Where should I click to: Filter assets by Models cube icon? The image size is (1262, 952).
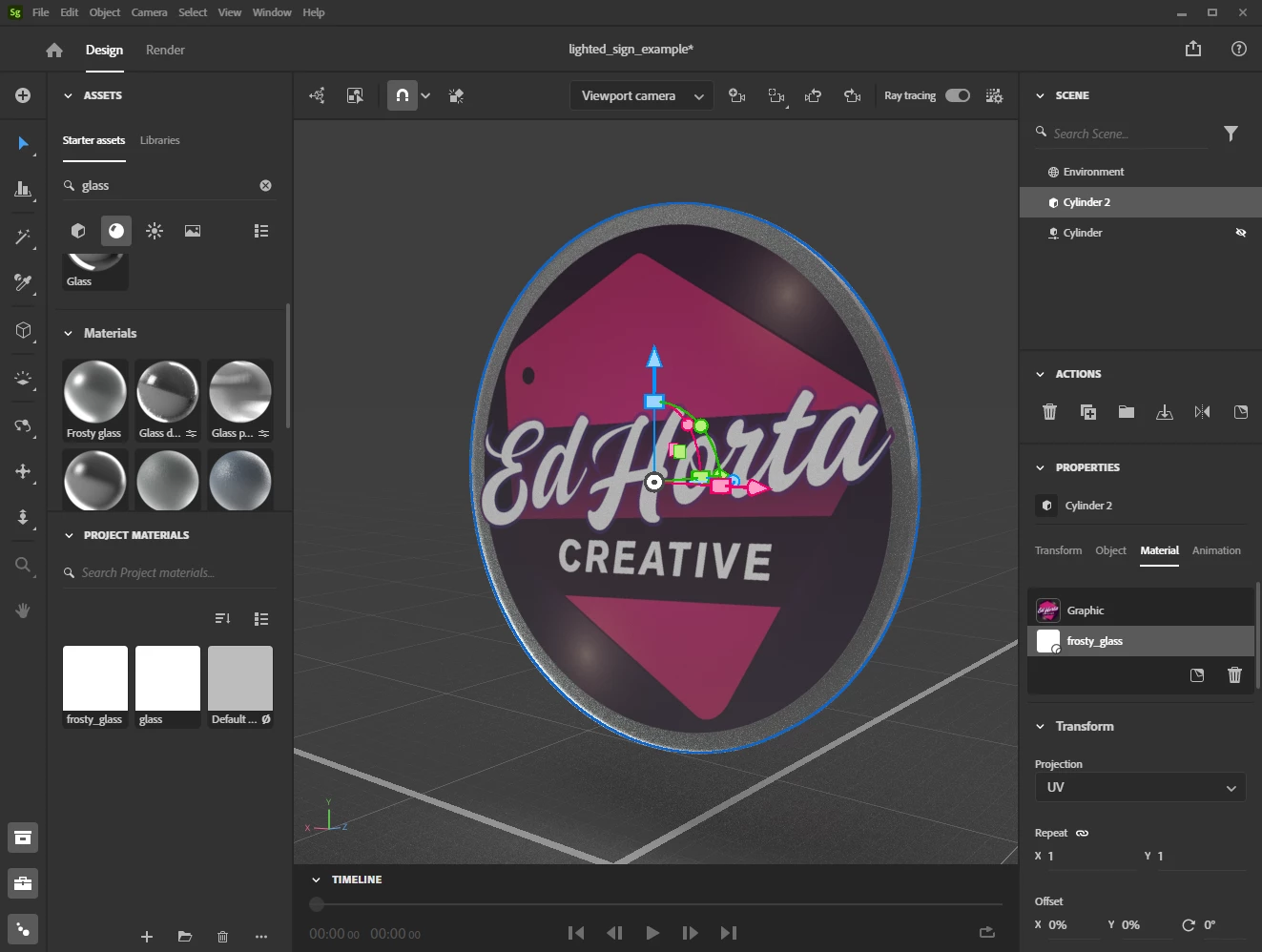(x=78, y=231)
